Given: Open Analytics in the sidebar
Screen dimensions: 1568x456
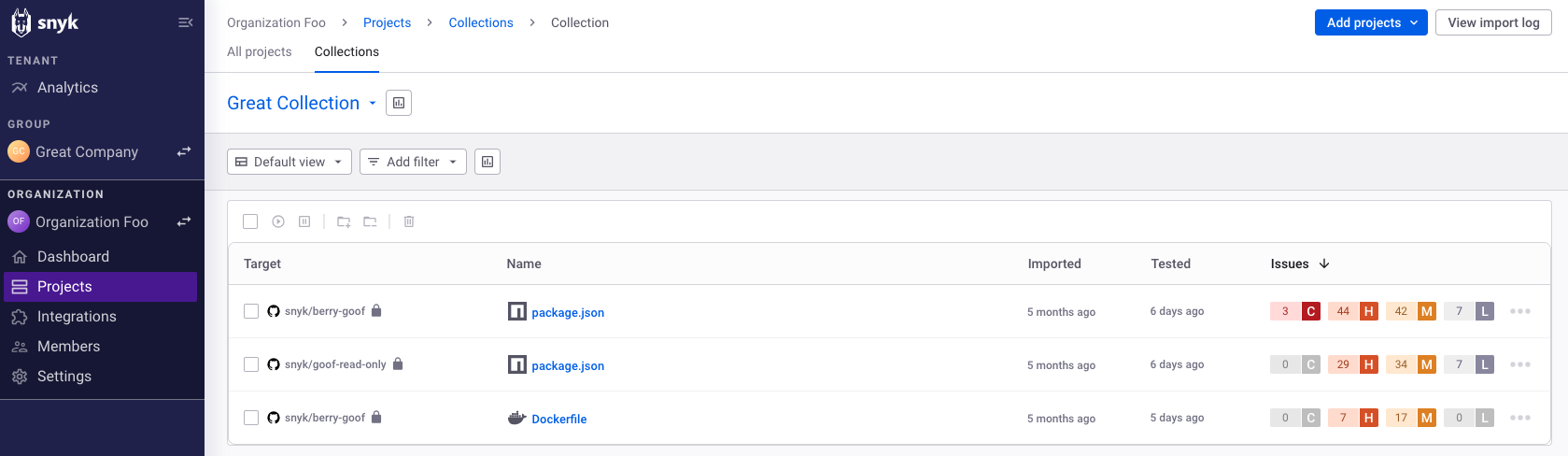Looking at the screenshot, I should 67,87.
